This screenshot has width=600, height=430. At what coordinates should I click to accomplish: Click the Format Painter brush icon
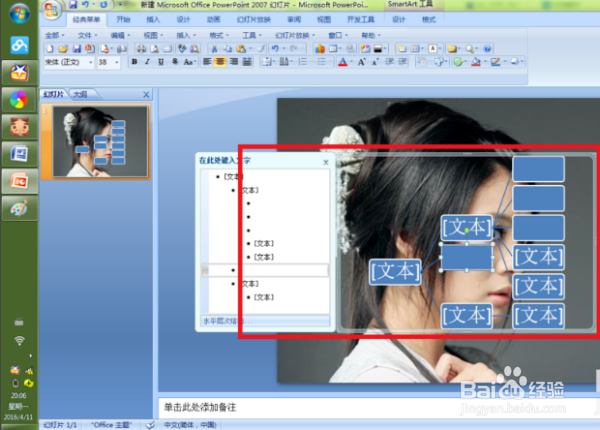(261, 49)
